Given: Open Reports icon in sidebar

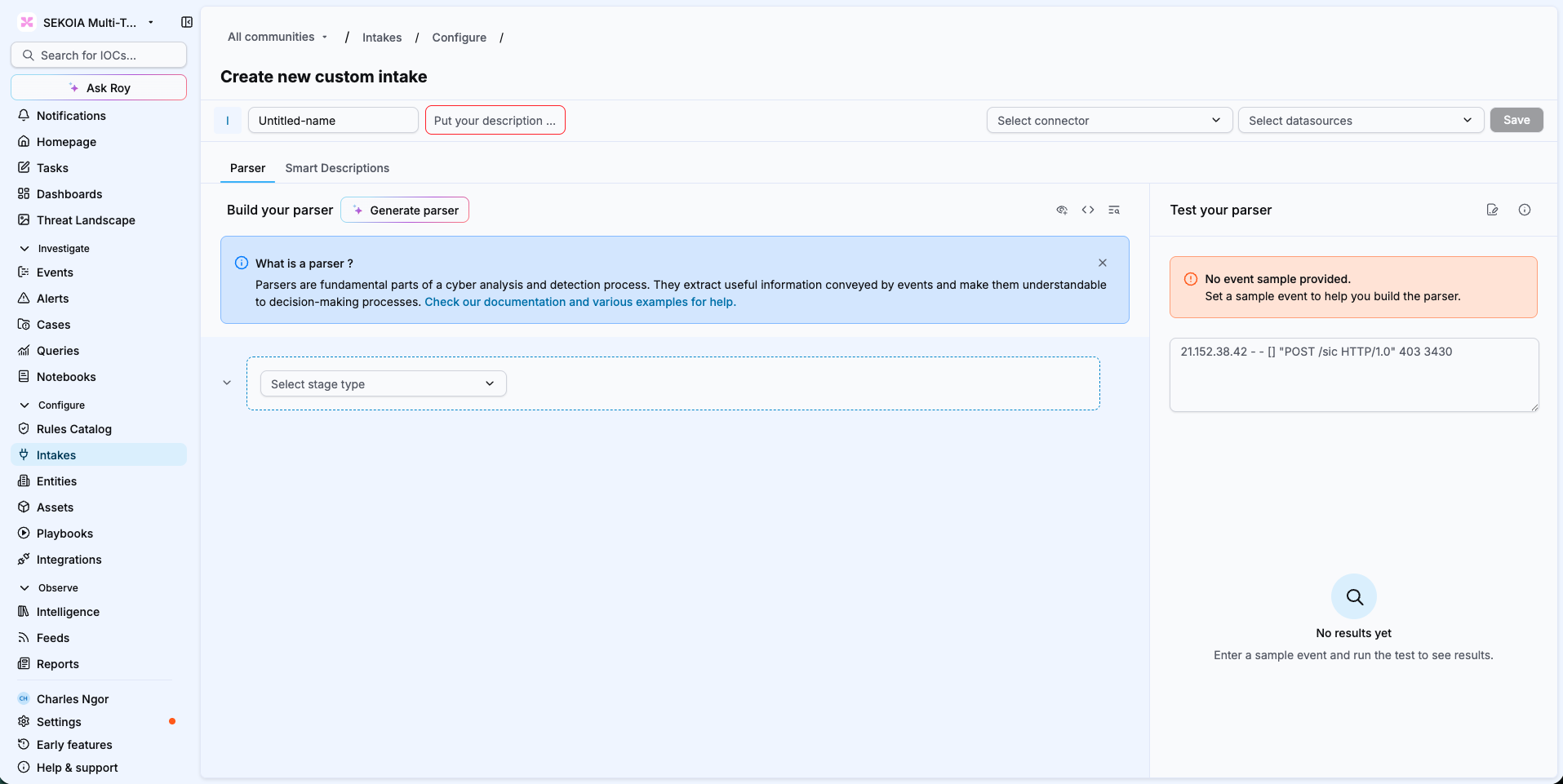Looking at the screenshot, I should pos(24,664).
